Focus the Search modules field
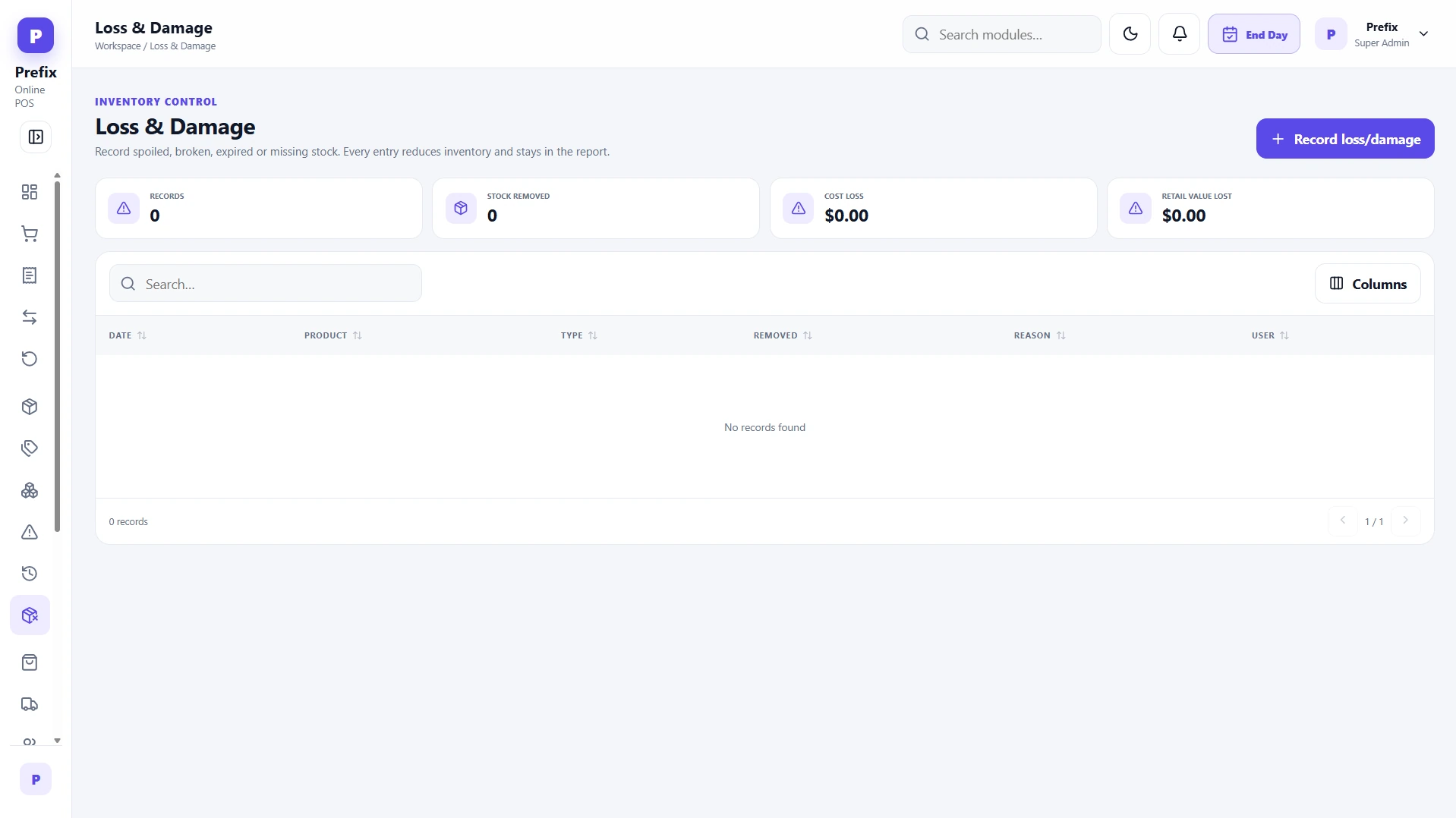This screenshot has height=818, width=1456. pyautogui.click(x=1002, y=34)
